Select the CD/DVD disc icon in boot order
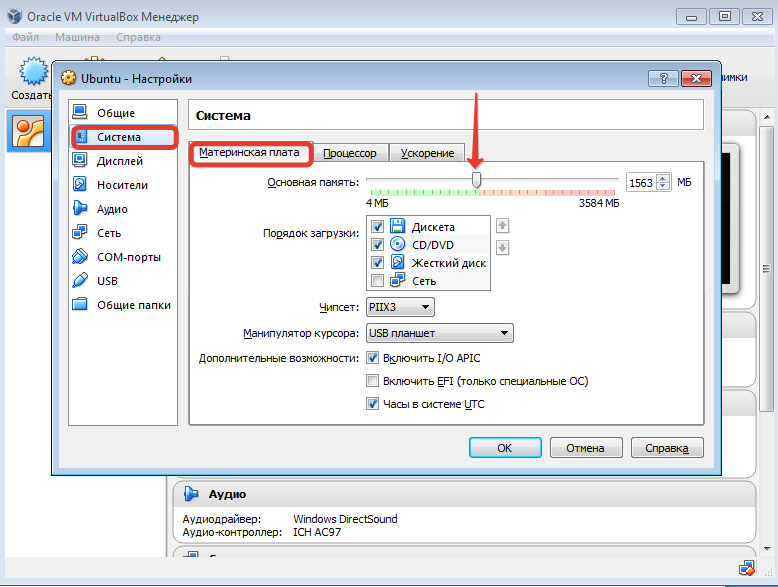Image resolution: width=778 pixels, height=587 pixels. point(397,244)
